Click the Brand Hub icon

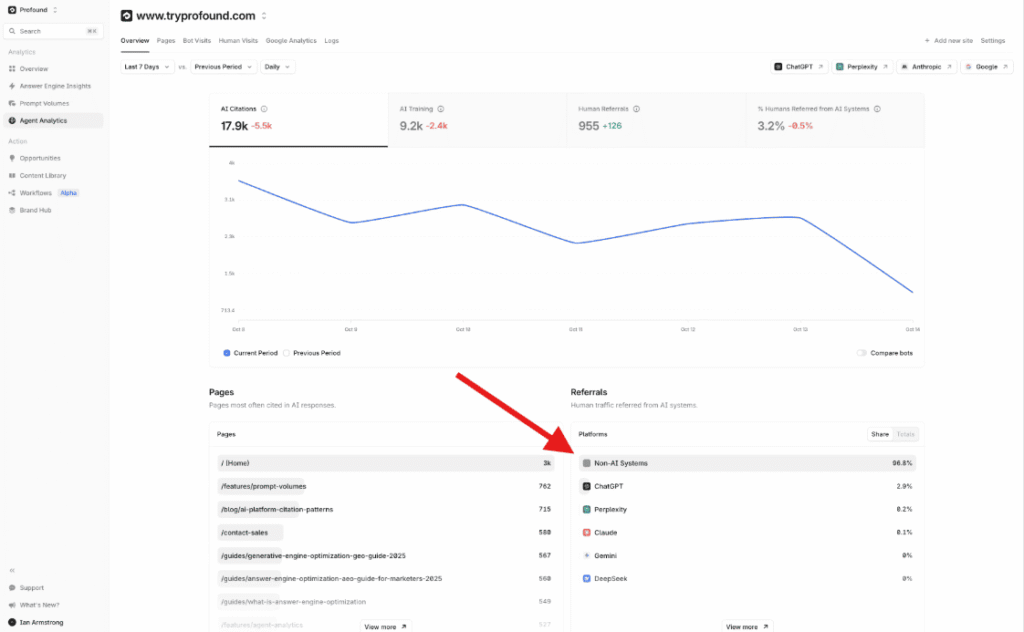click(x=12, y=210)
